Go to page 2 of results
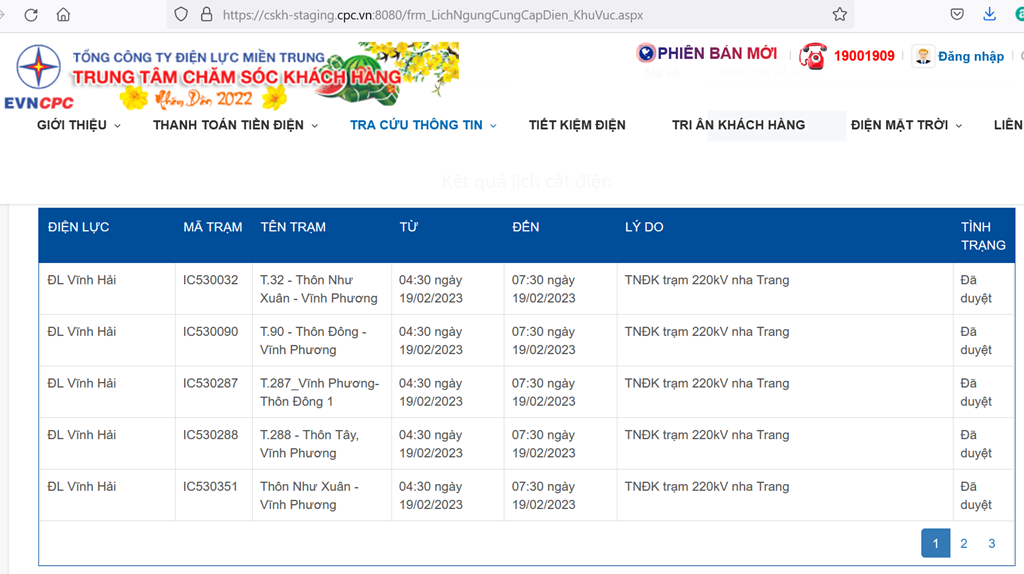Viewport: 1024px width, 574px height. point(963,543)
